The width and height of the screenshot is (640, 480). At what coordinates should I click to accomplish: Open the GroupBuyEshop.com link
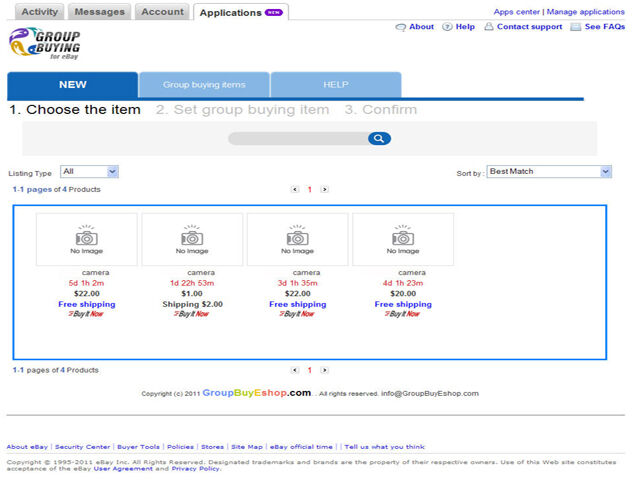256,393
